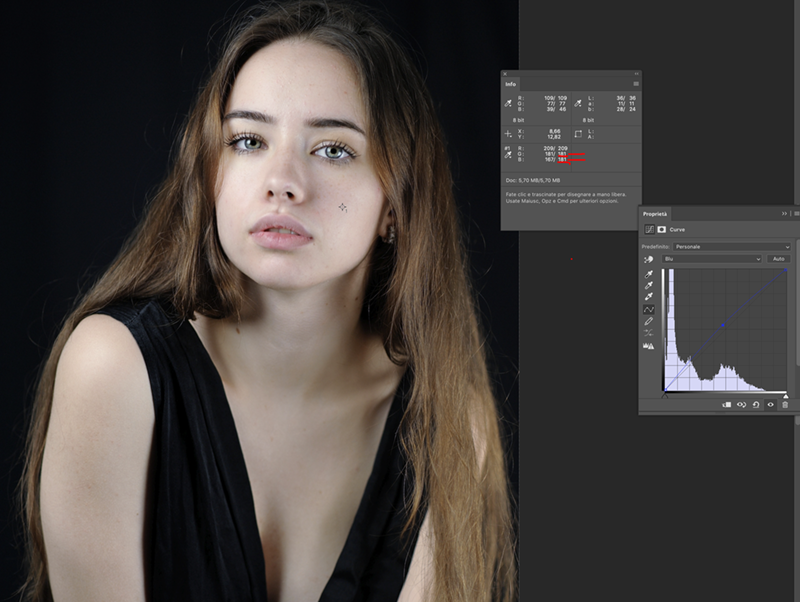Delete the Curves adjustment layer
800x602 pixels.
click(x=785, y=405)
